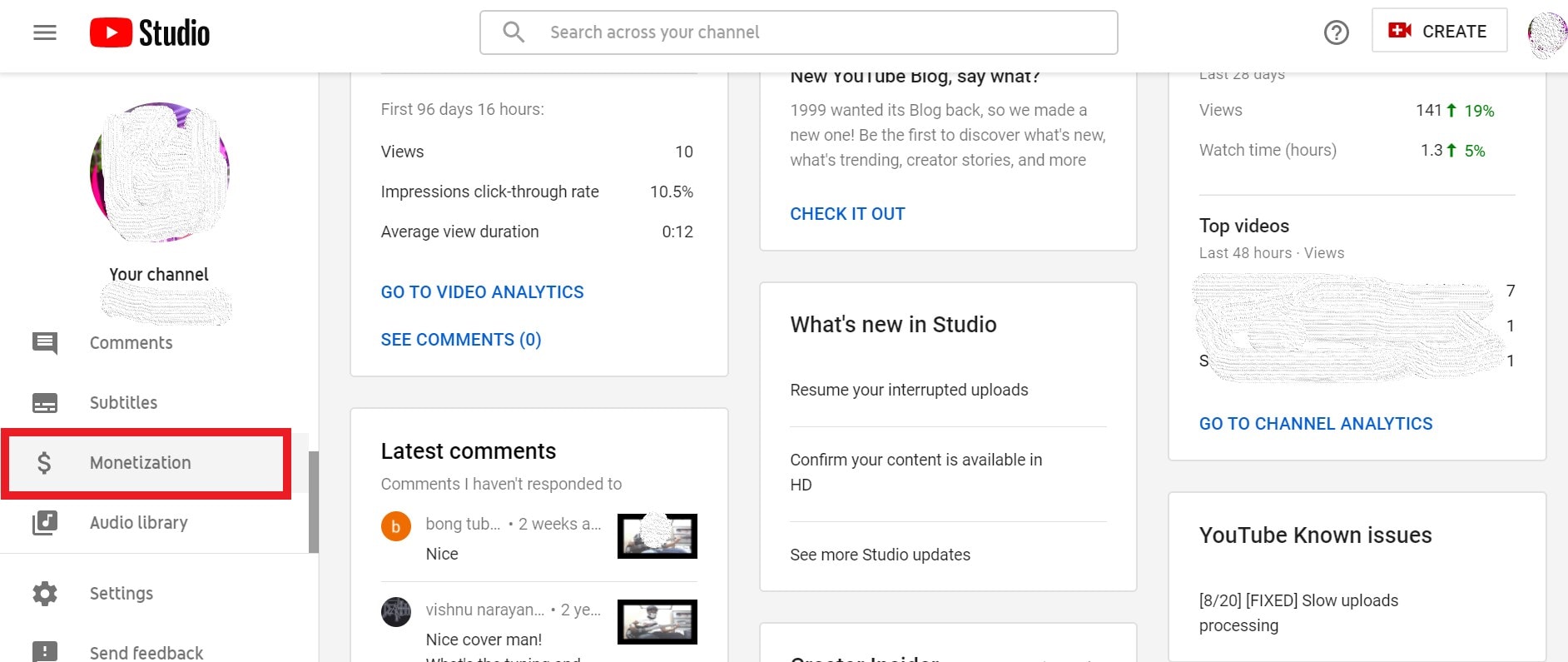
Task: Click the Send feedback exclamation icon
Action: pyautogui.click(x=45, y=652)
